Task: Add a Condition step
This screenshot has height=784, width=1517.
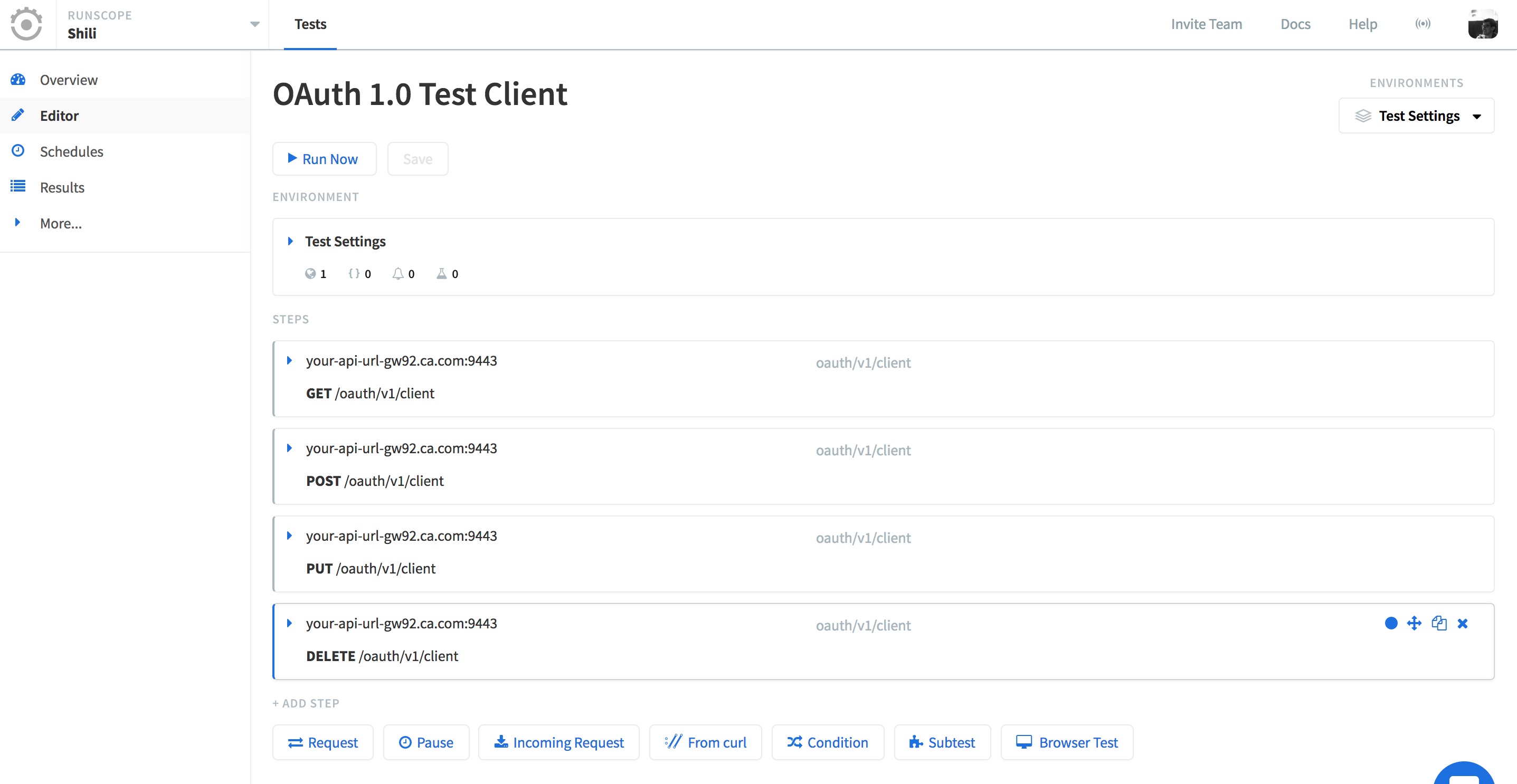Action: [828, 742]
